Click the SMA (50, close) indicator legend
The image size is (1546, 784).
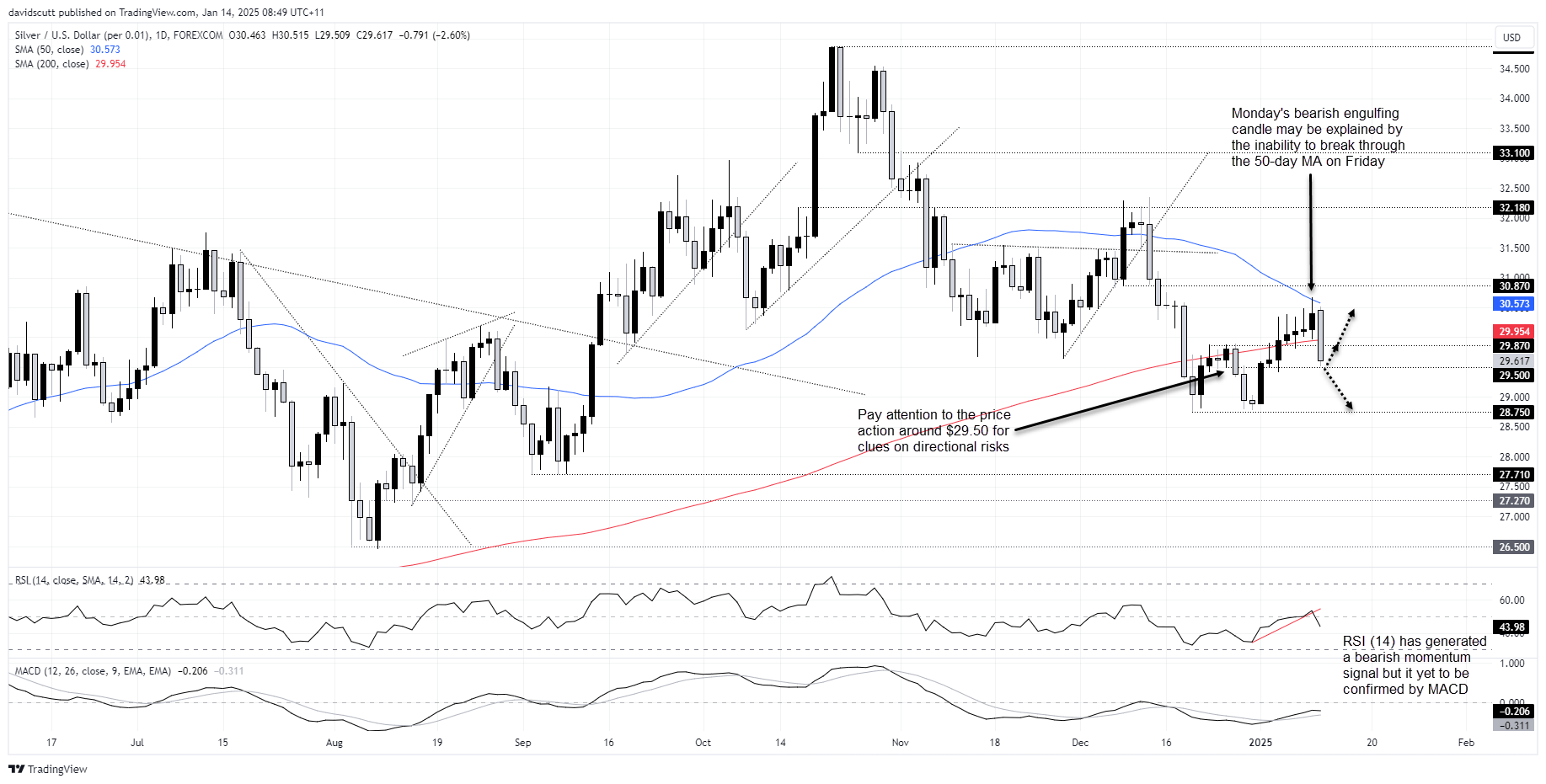click(67, 50)
